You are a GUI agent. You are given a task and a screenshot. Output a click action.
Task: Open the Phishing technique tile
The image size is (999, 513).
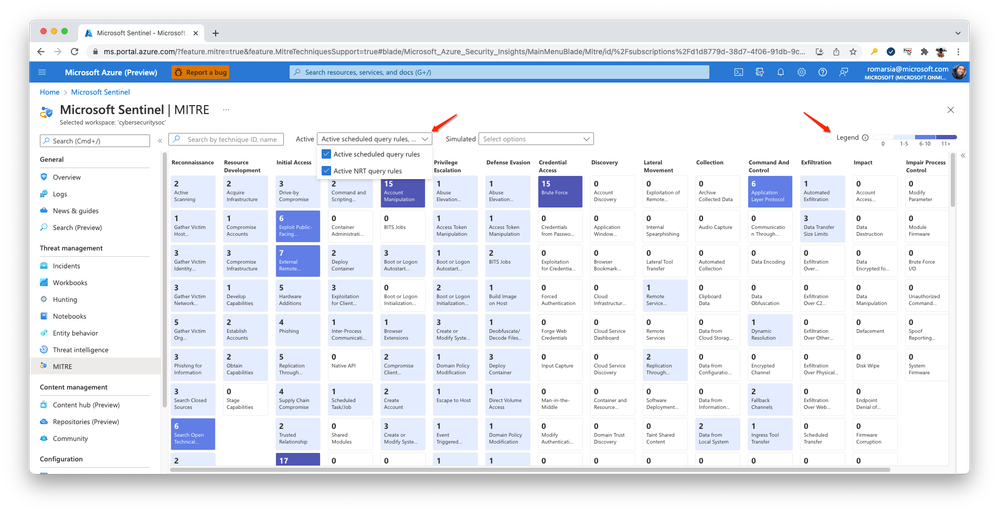pos(298,330)
